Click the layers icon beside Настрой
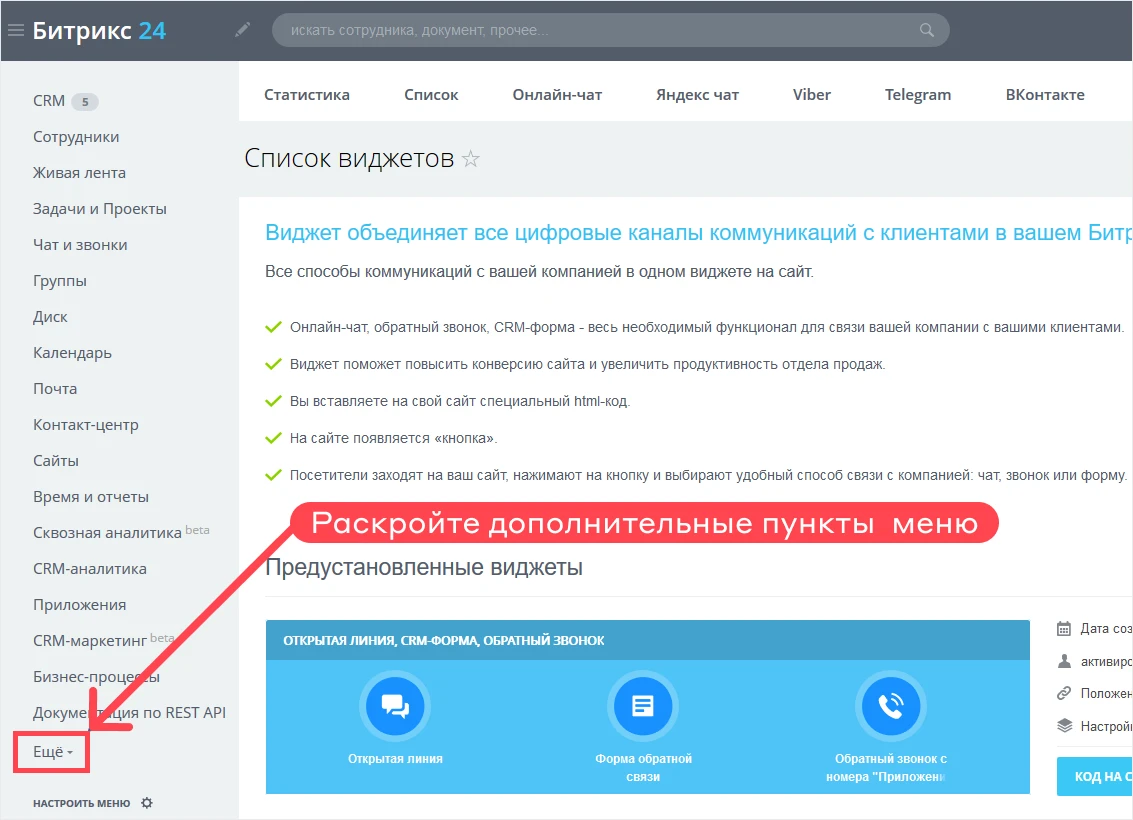Viewport: 1133px width, 820px height. (x=1064, y=726)
